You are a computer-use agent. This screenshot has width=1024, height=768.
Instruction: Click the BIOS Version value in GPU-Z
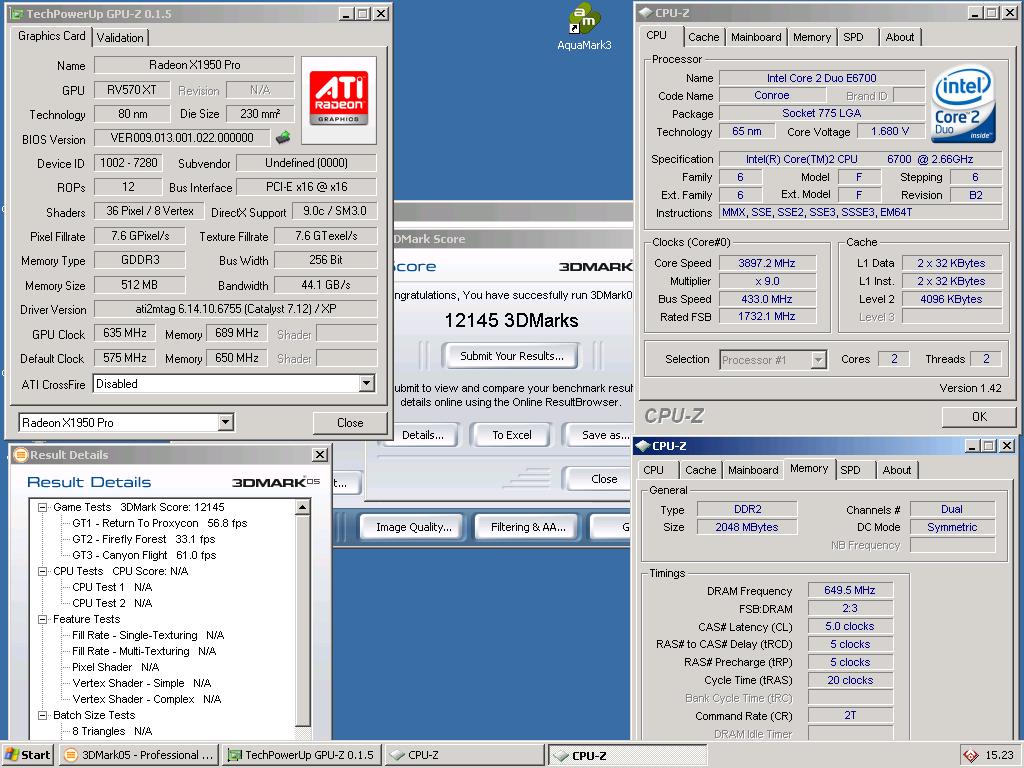point(182,138)
